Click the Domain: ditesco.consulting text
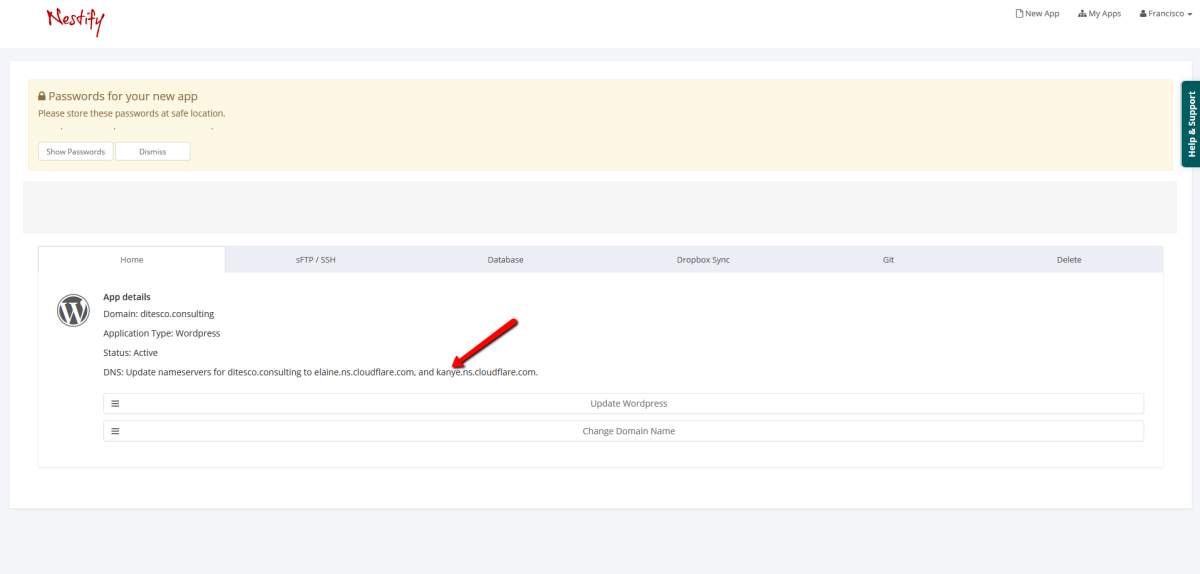The height and width of the screenshot is (574, 1200). (158, 314)
